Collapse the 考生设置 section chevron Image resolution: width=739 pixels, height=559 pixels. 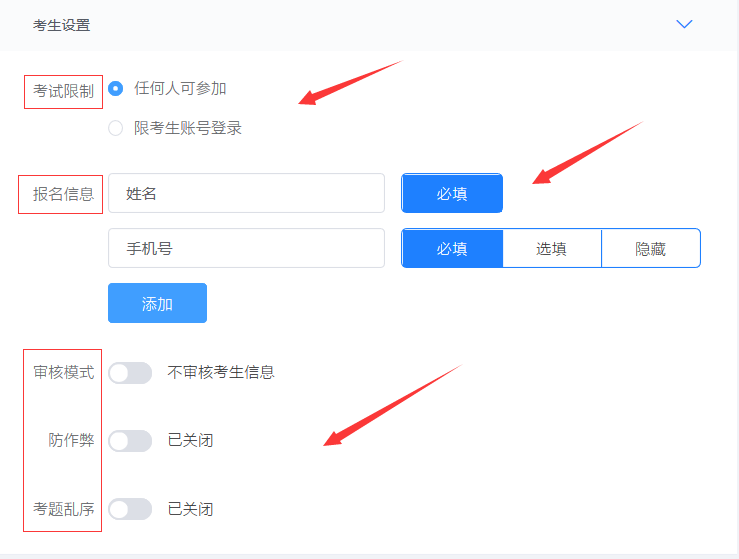point(684,24)
